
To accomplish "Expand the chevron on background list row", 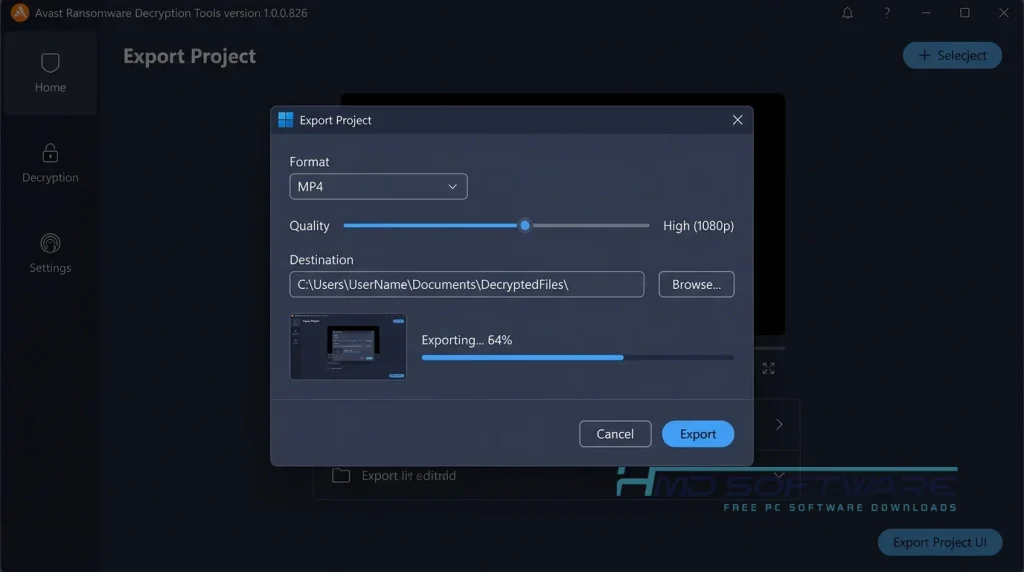I will [x=778, y=475].
